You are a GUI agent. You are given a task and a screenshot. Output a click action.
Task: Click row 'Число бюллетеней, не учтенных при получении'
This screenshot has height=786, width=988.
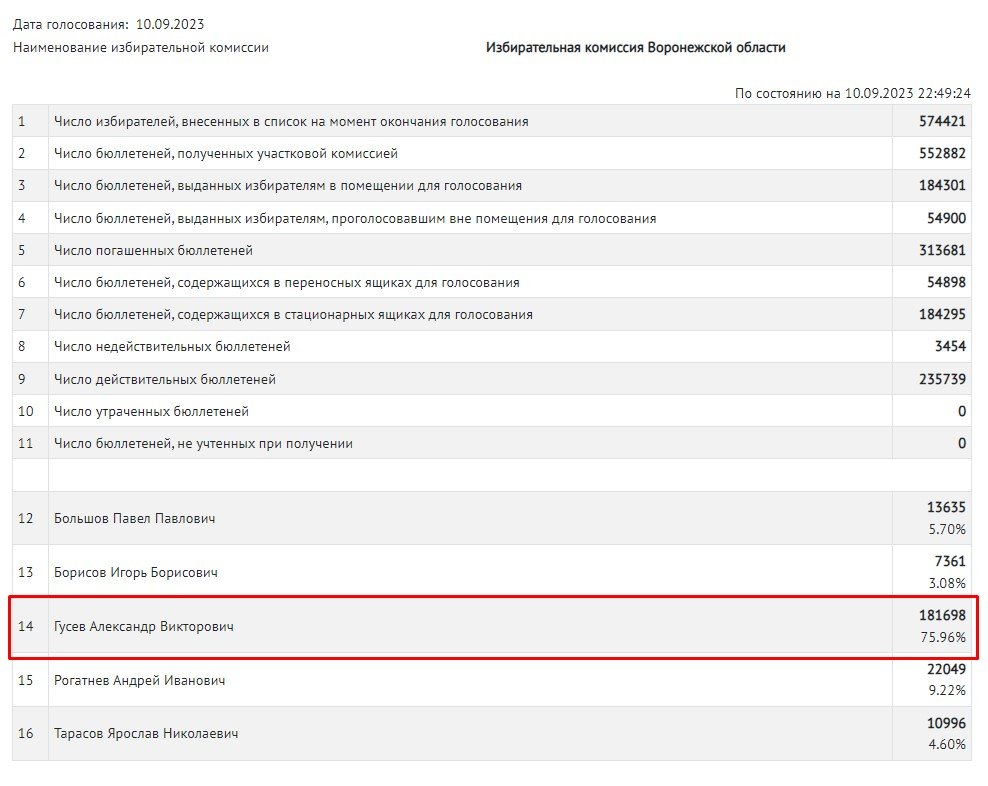pyautogui.click(x=491, y=443)
